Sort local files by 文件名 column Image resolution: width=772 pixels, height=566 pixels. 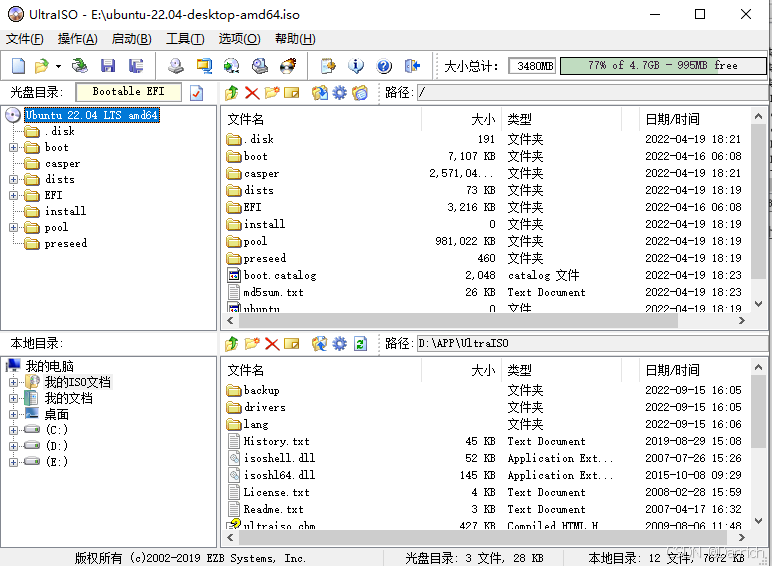click(x=322, y=370)
